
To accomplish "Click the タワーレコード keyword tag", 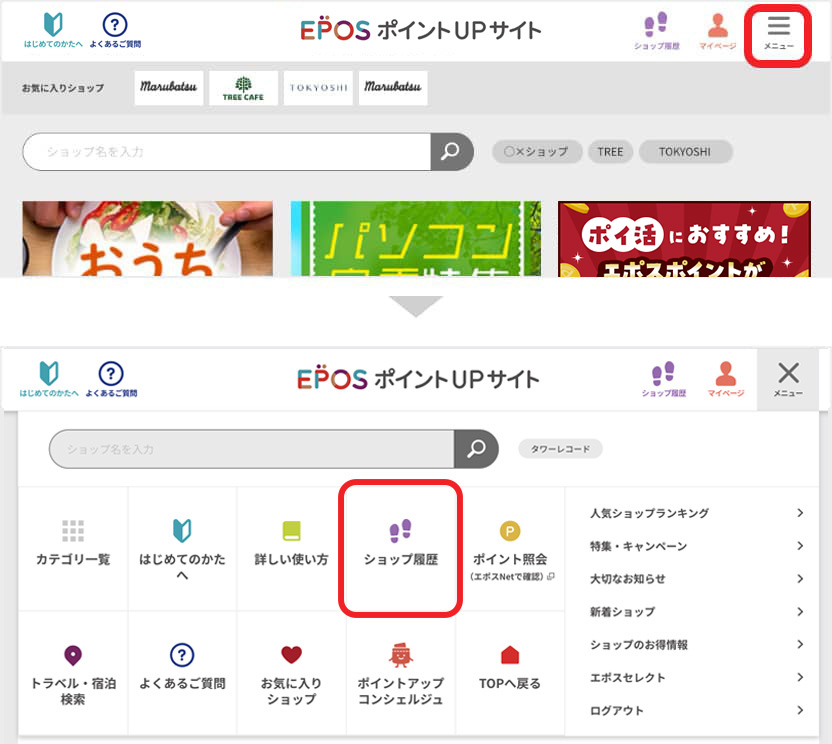I will (x=560, y=449).
